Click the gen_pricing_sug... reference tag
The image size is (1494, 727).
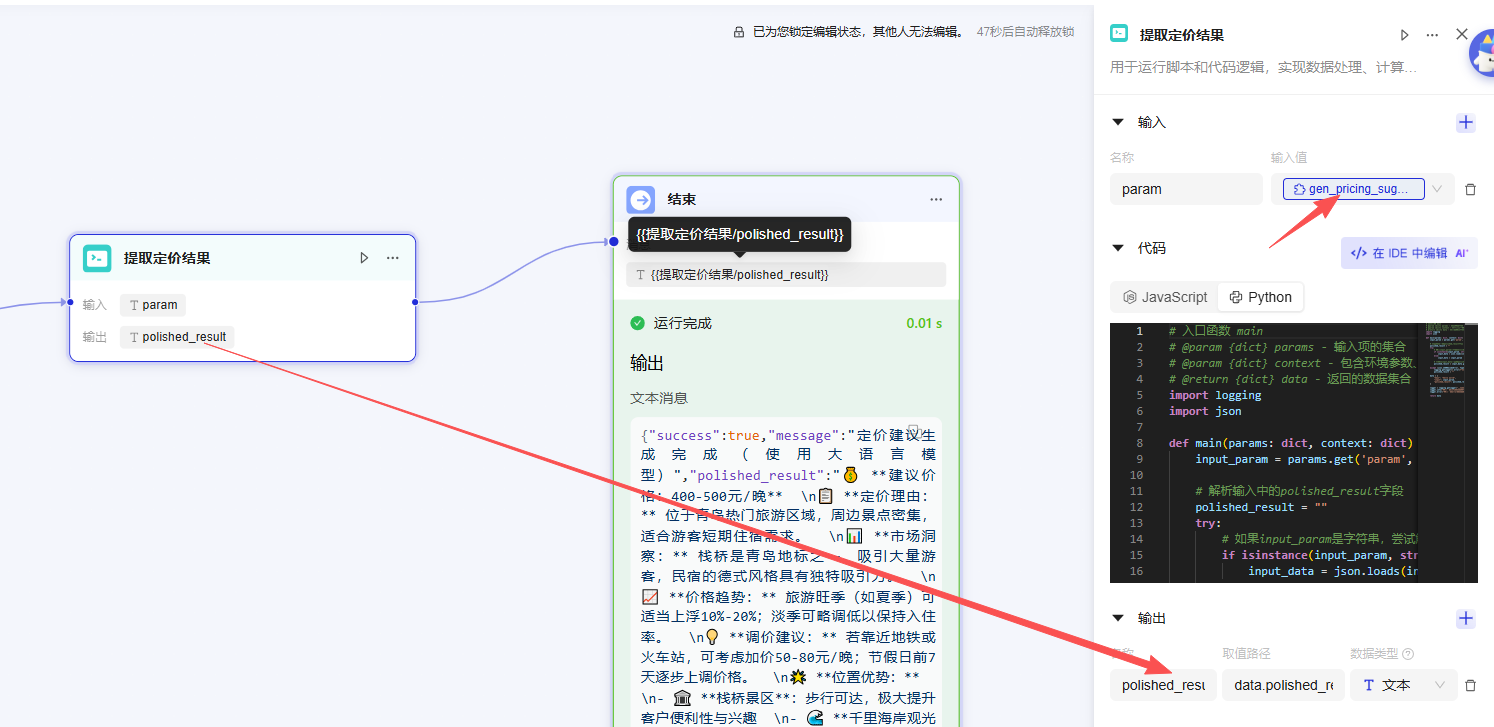[x=1353, y=189]
